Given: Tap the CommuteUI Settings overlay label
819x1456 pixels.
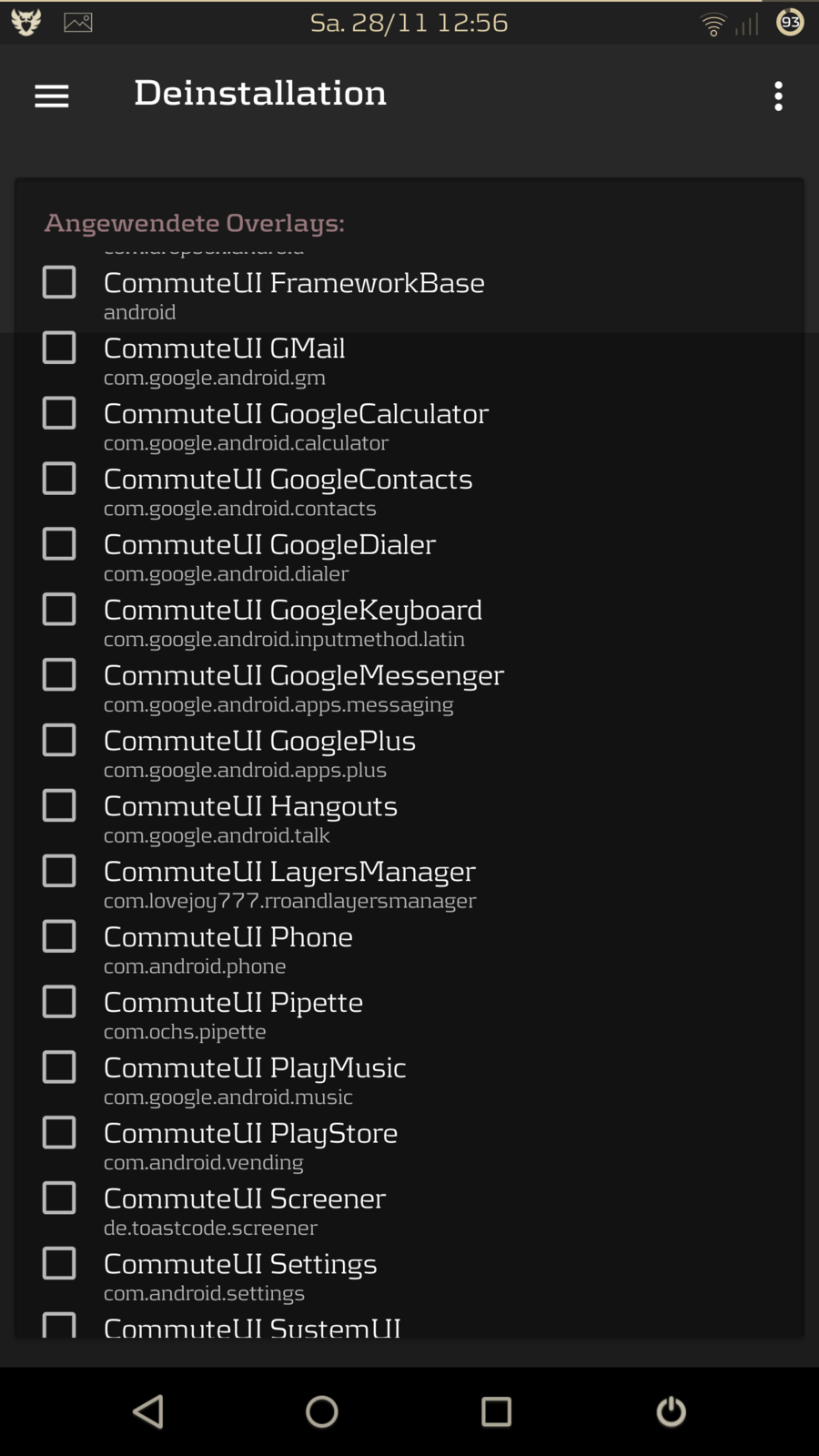Looking at the screenshot, I should point(240,1264).
